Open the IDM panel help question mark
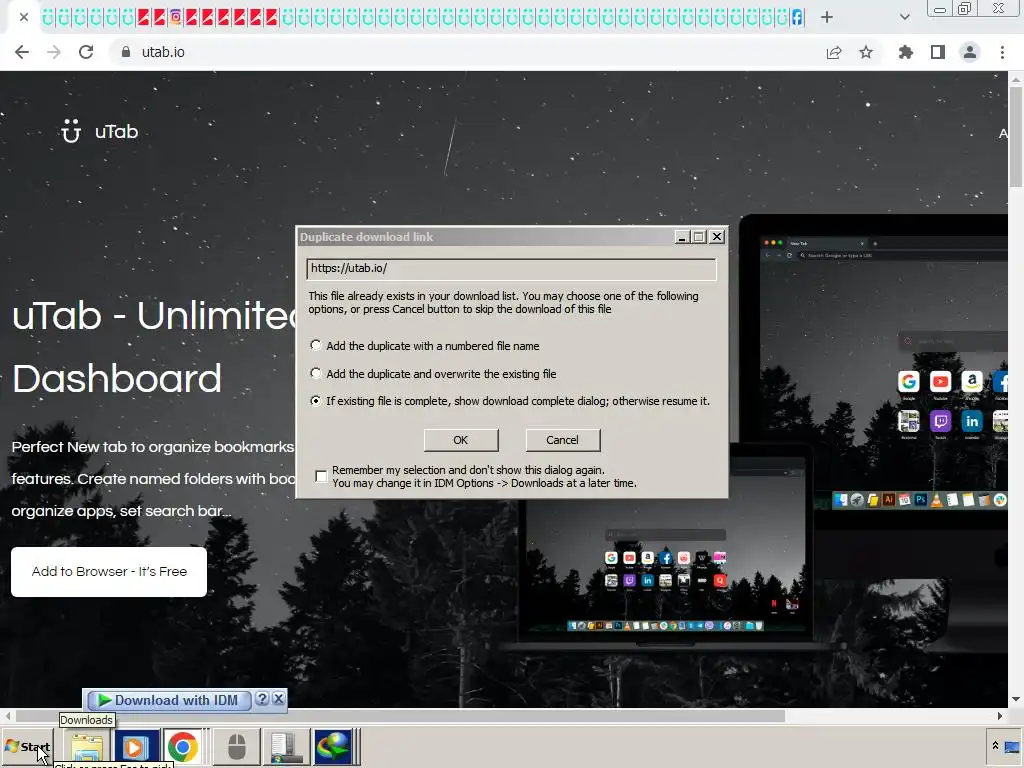Image resolution: width=1024 pixels, height=768 pixels. [x=263, y=699]
